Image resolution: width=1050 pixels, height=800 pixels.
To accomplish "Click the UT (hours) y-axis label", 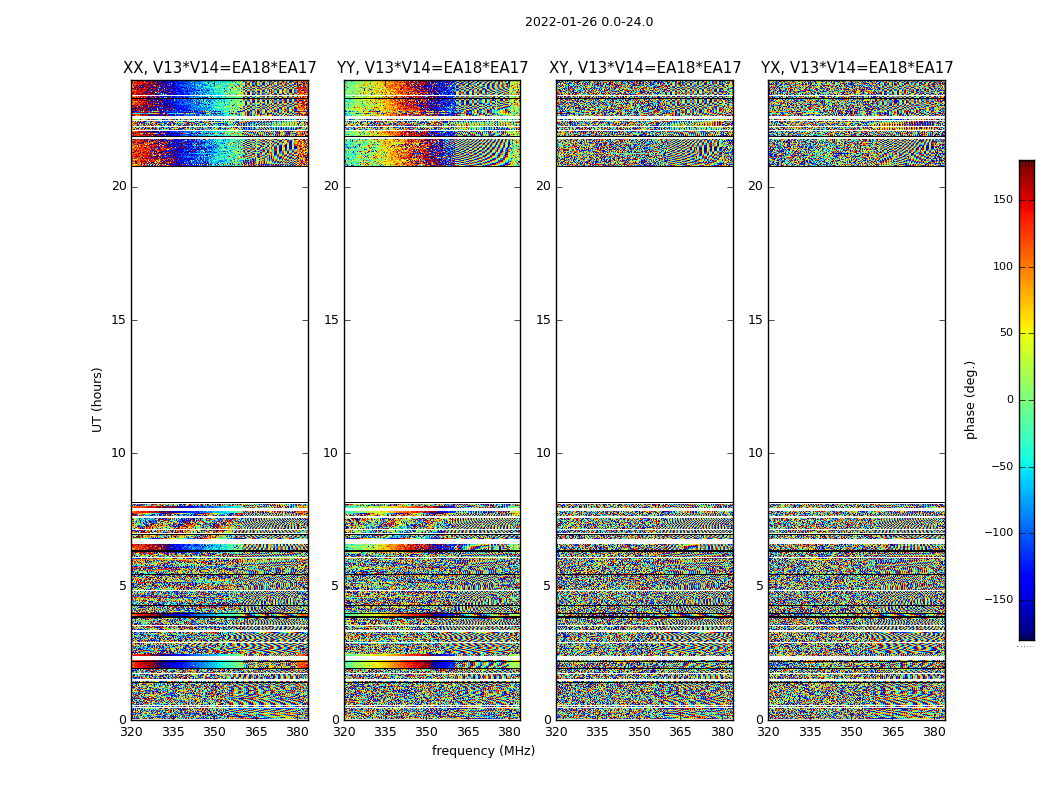I will [x=97, y=400].
